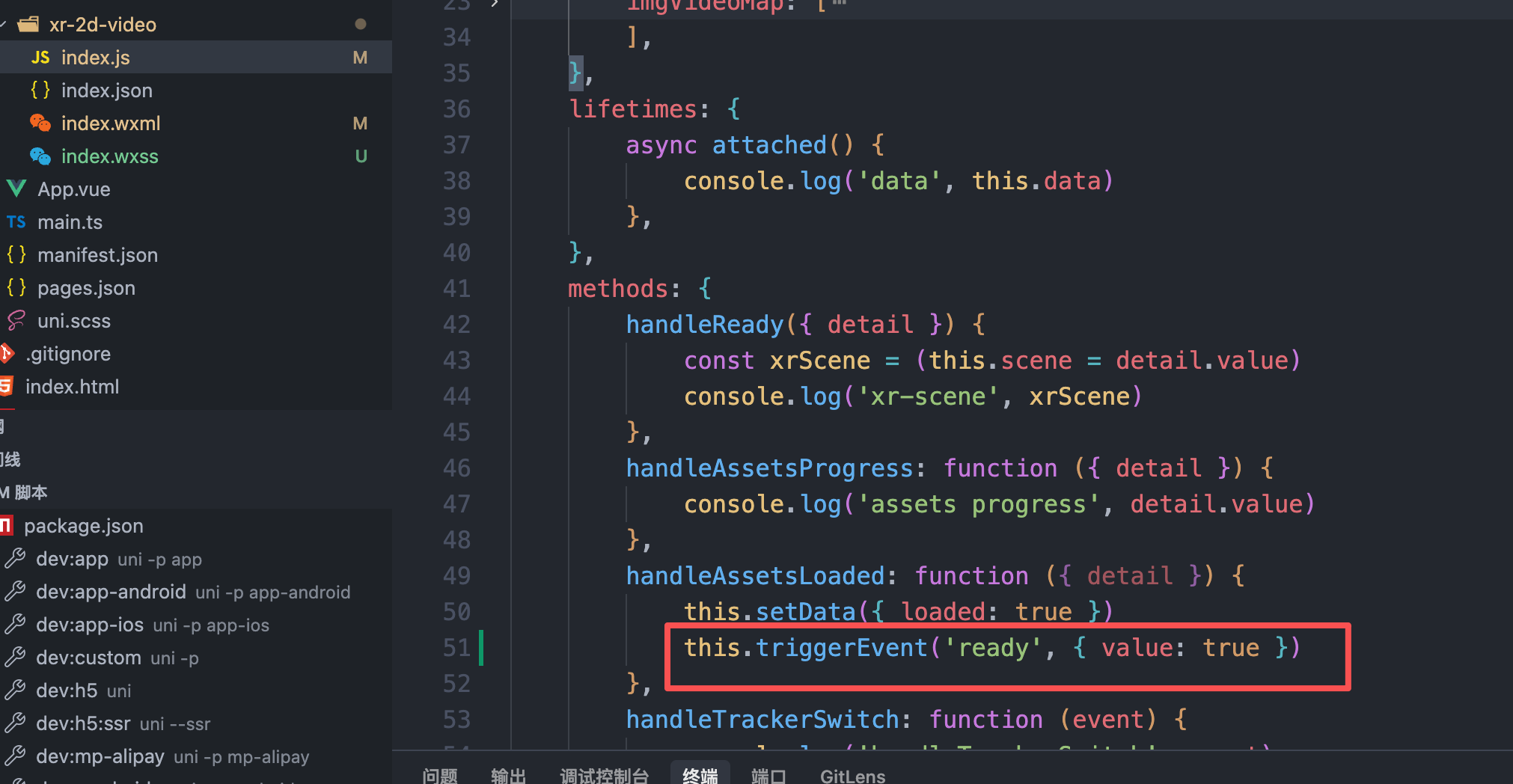
Task: Click wrench icon beside dev:app-android
Action: tap(15, 592)
